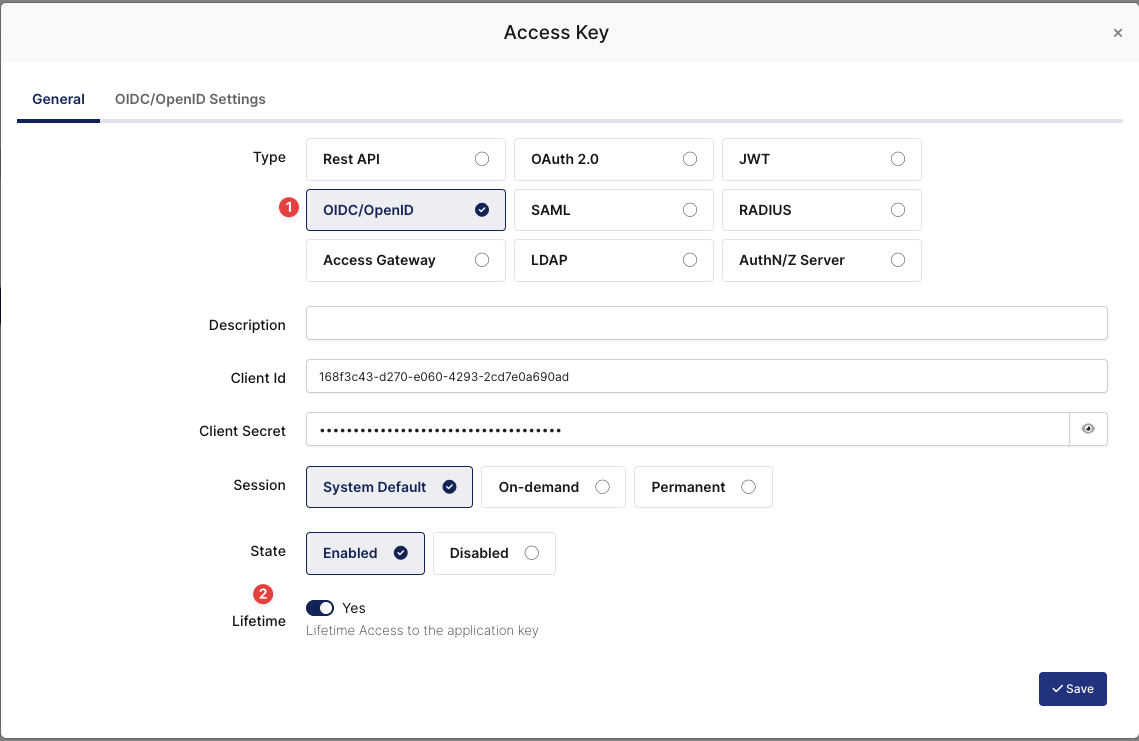Toggle off Lifetime Access
Image resolution: width=1139 pixels, height=741 pixels.
(x=319, y=607)
